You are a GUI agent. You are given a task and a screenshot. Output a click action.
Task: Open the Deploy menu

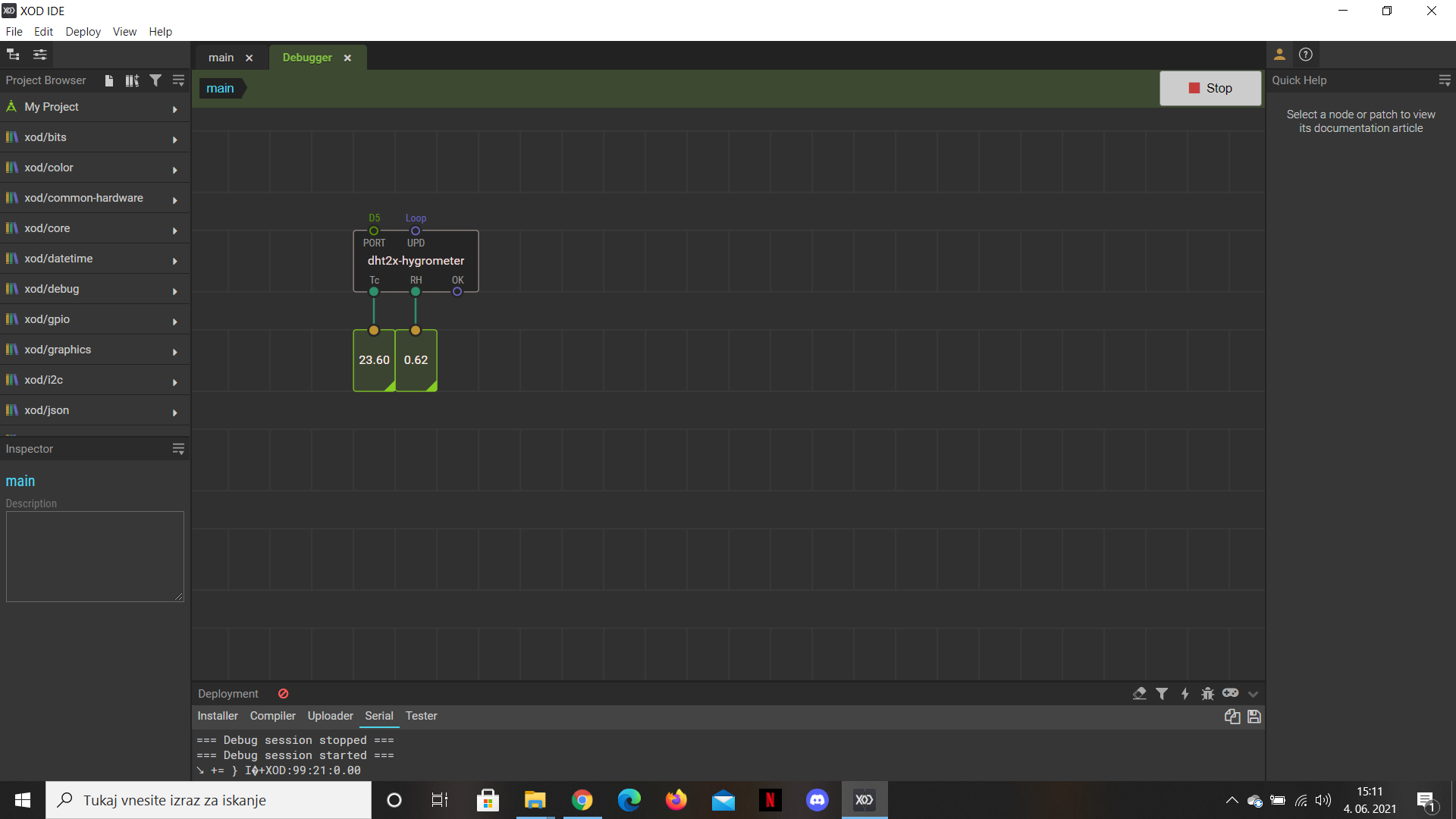pyautogui.click(x=83, y=32)
